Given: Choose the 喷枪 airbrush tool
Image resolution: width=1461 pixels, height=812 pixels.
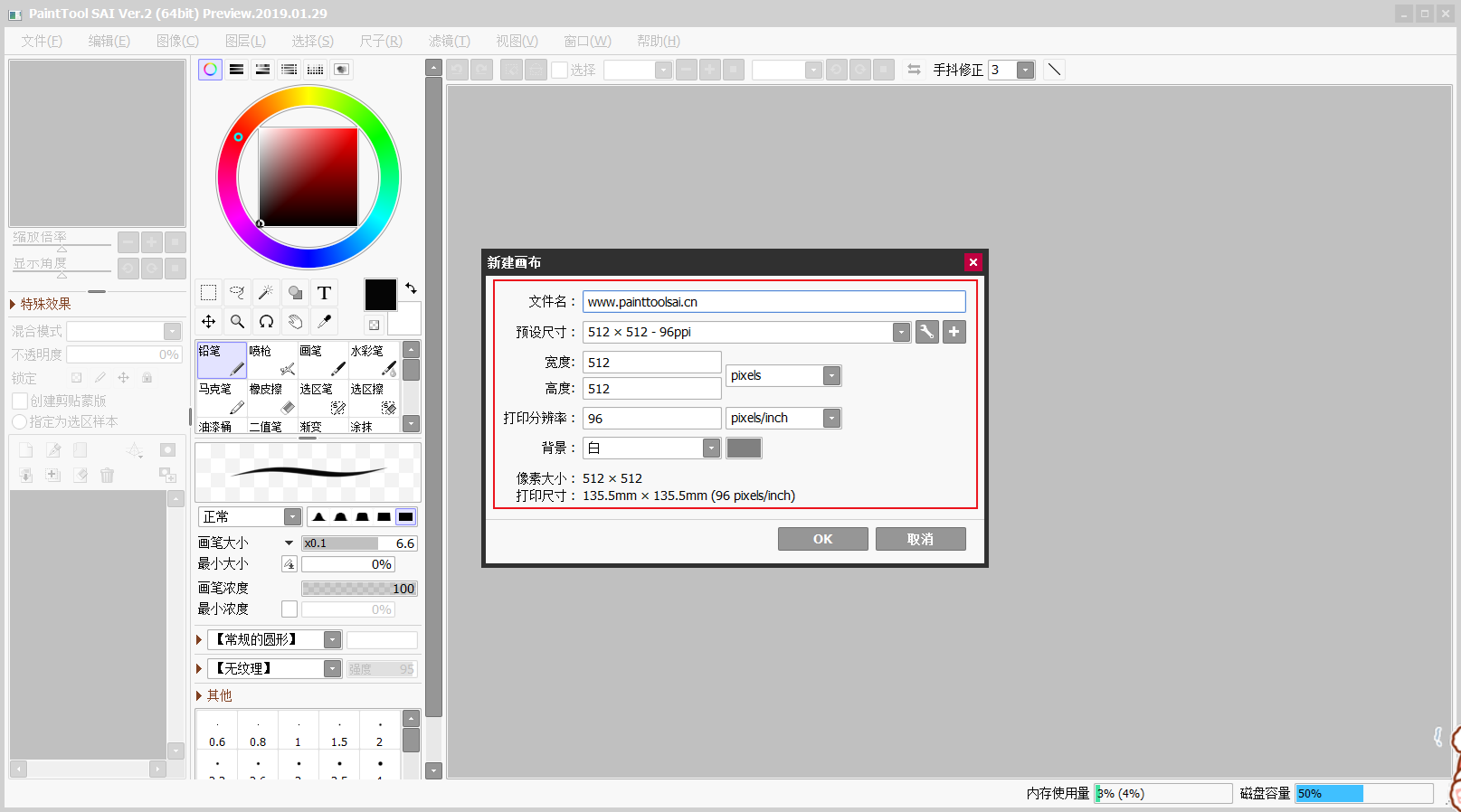Looking at the screenshot, I should point(272,360).
